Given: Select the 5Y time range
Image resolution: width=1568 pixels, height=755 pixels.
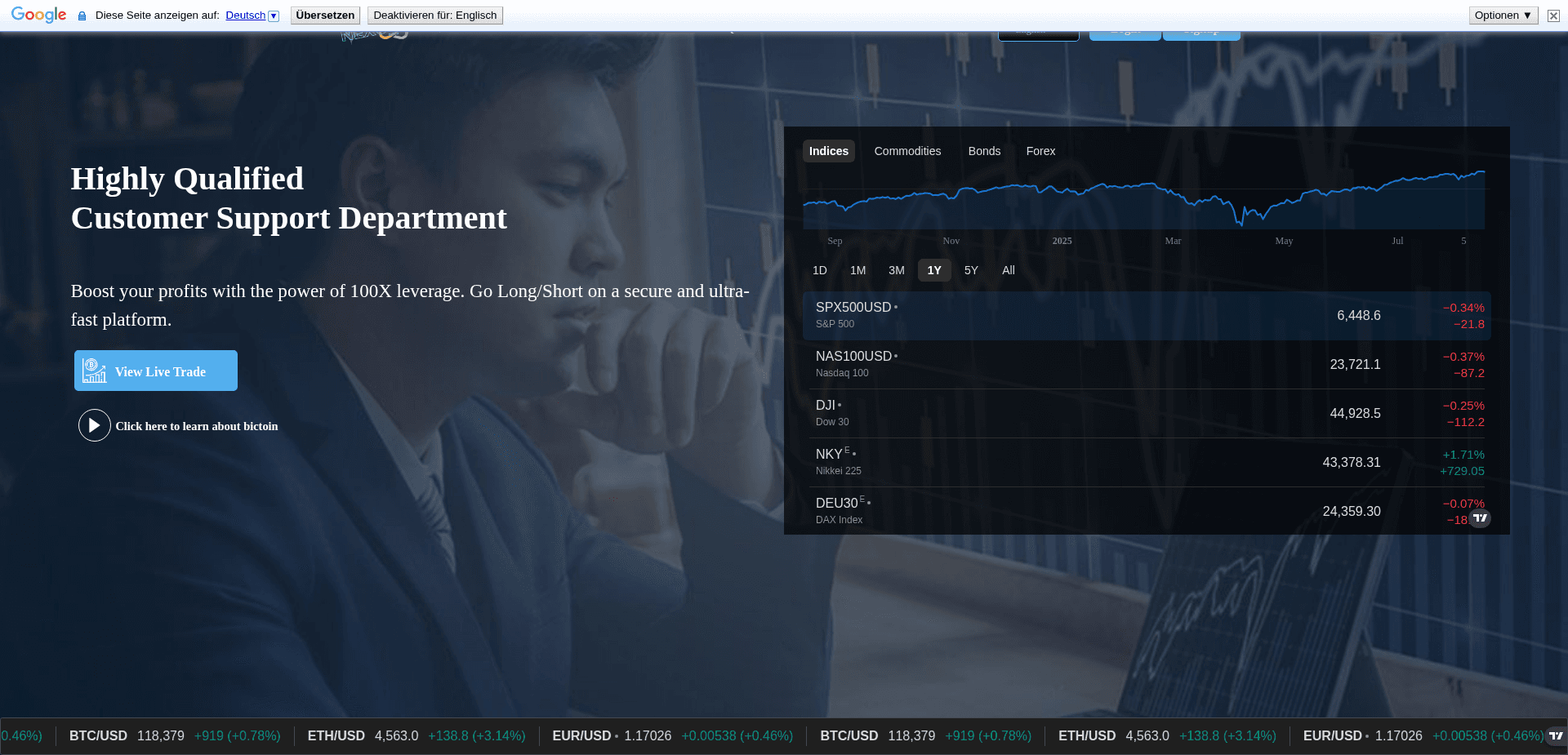Looking at the screenshot, I should click(x=971, y=270).
